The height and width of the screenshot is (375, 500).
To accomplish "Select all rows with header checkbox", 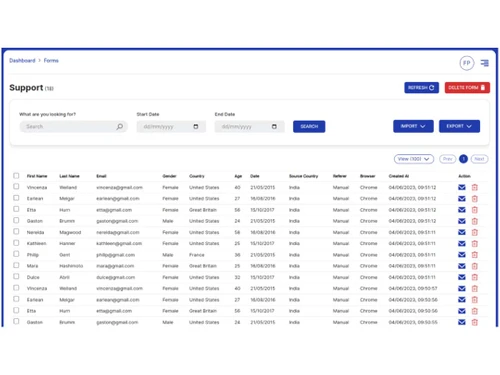I will (x=16, y=176).
